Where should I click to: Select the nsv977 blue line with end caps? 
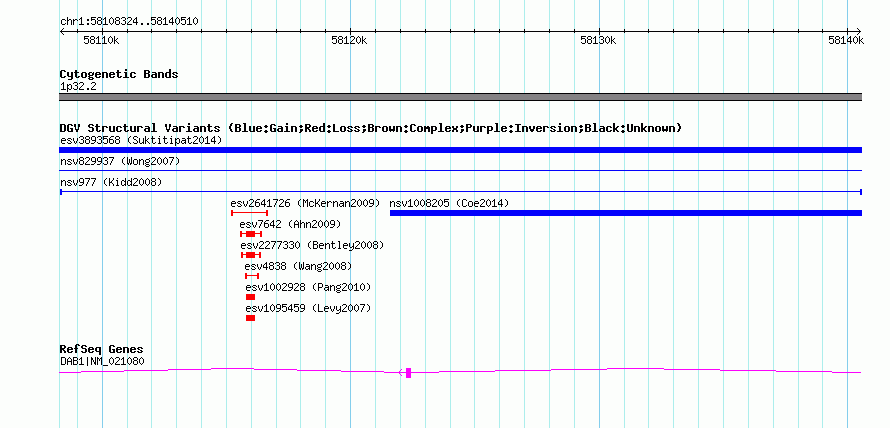pos(460,192)
